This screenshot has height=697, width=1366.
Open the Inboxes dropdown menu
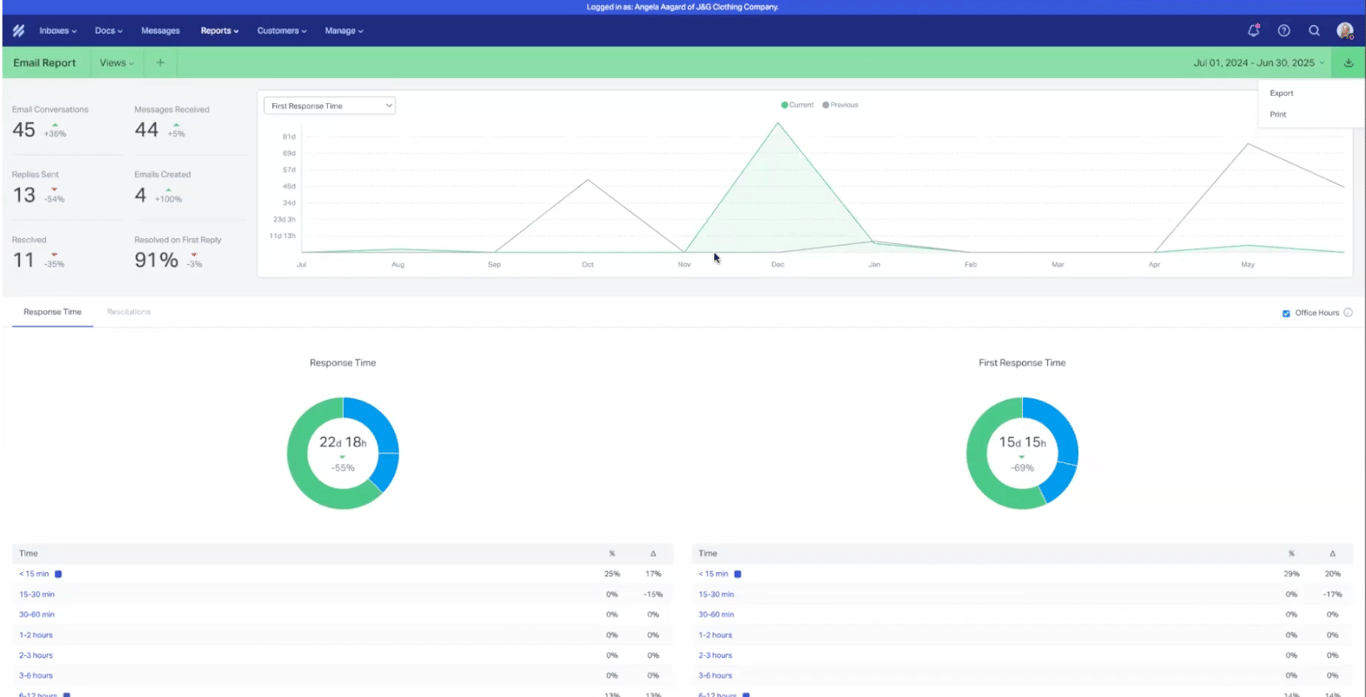pos(58,31)
